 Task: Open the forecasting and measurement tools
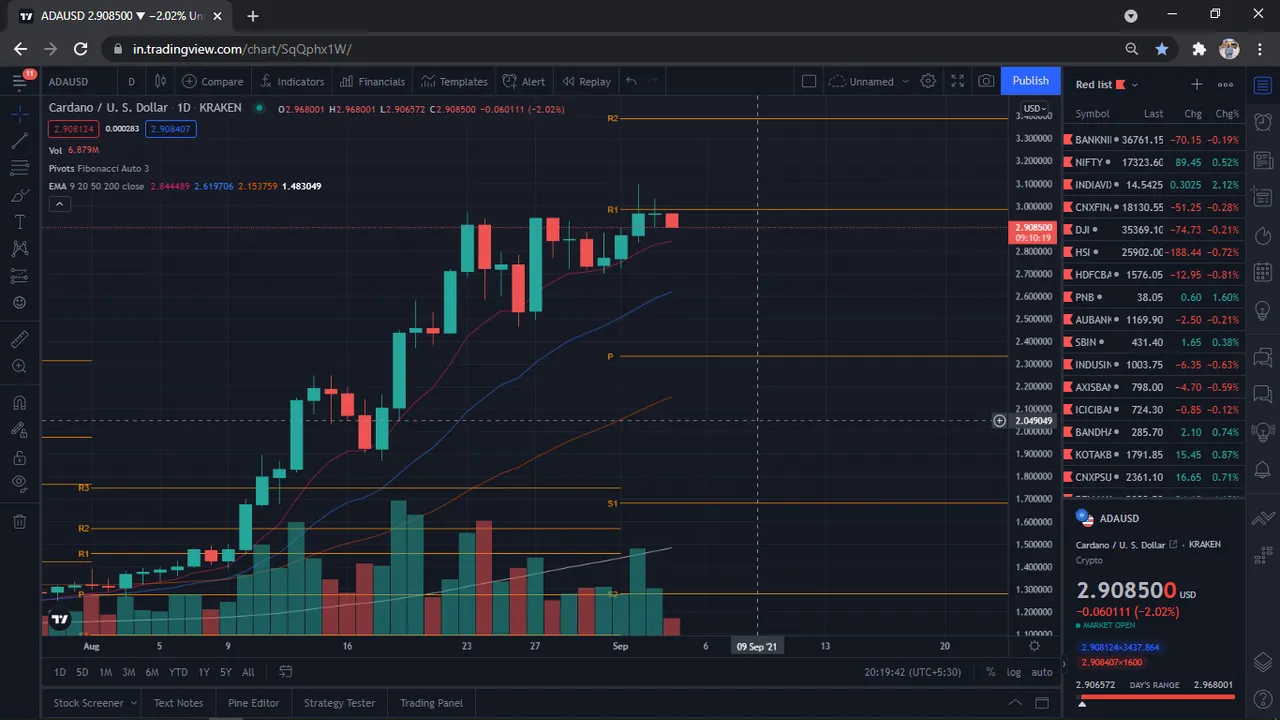point(19,276)
